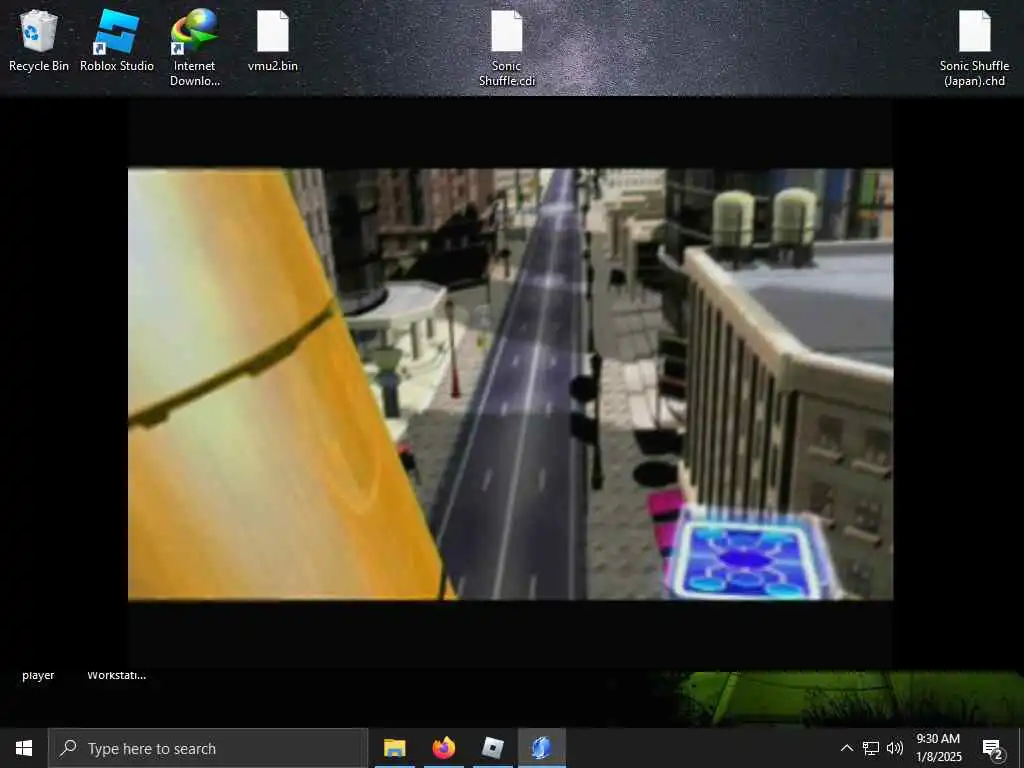Focus the 'Type here to search' box
1024x768 pixels.
tap(208, 748)
